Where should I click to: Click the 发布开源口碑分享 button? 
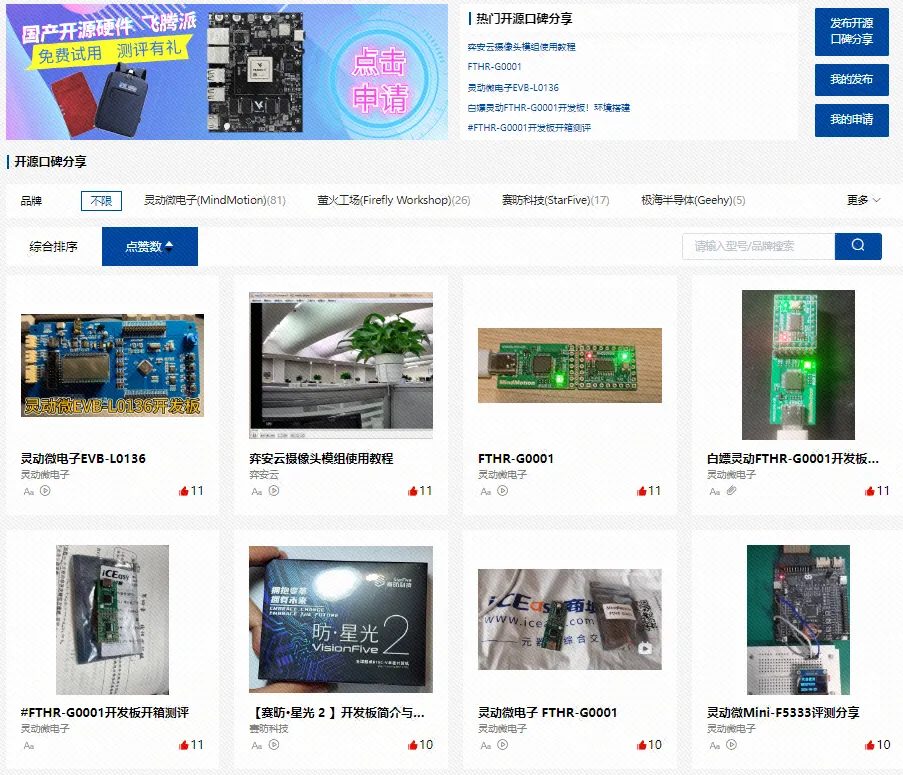852,32
